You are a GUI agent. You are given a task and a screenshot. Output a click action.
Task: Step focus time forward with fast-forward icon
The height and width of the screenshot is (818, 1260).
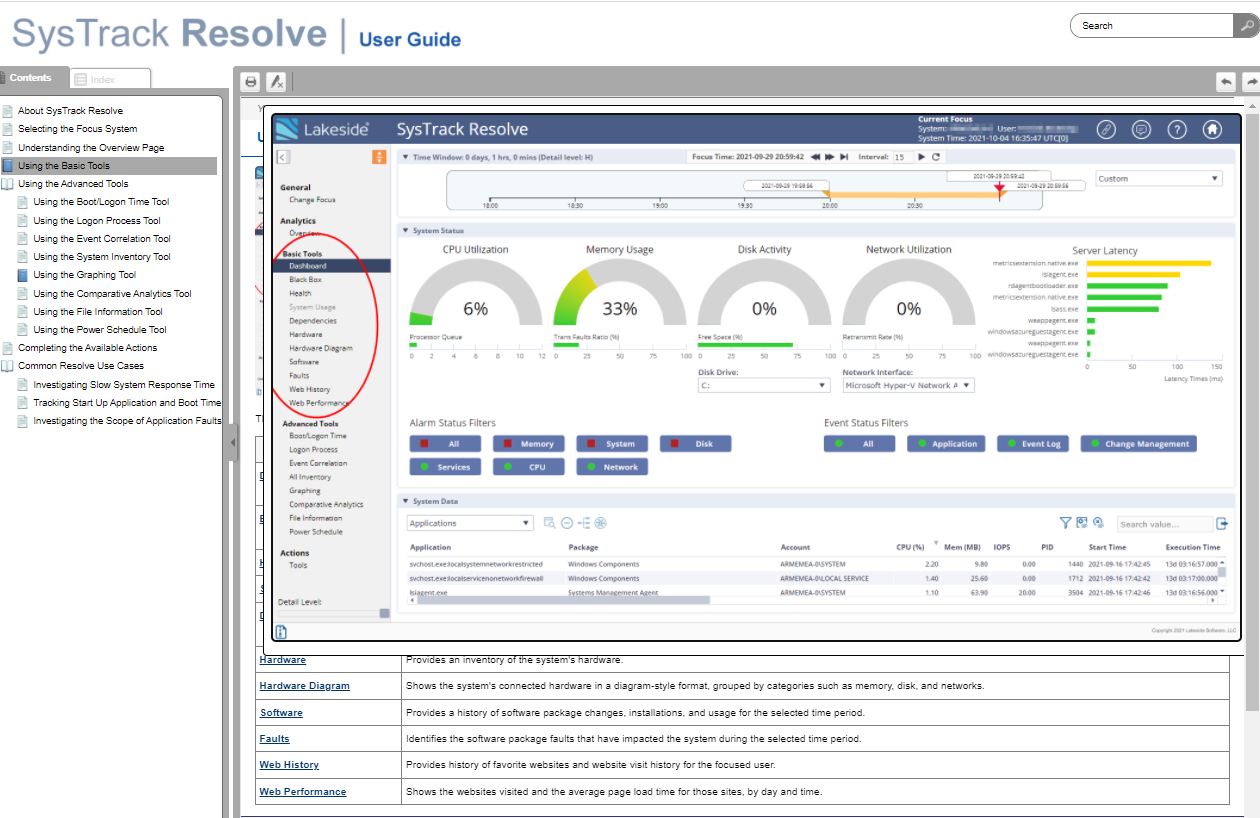click(830, 157)
